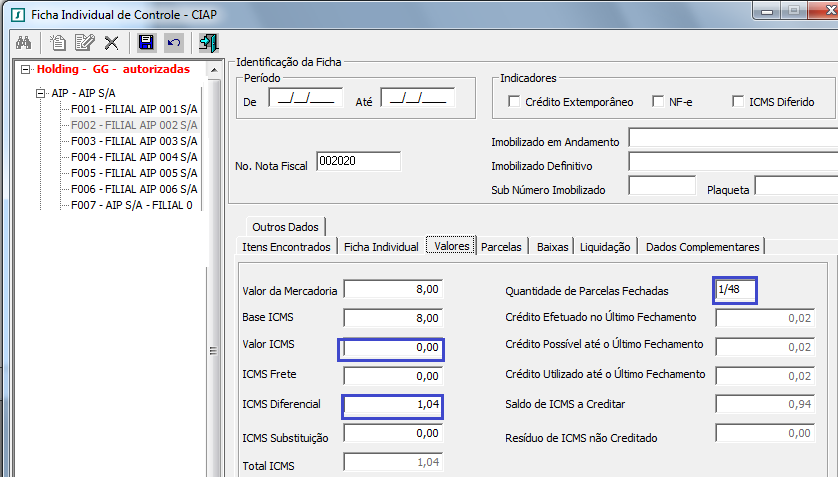Collapse the Holding GG autorizadas tree node

[26, 70]
